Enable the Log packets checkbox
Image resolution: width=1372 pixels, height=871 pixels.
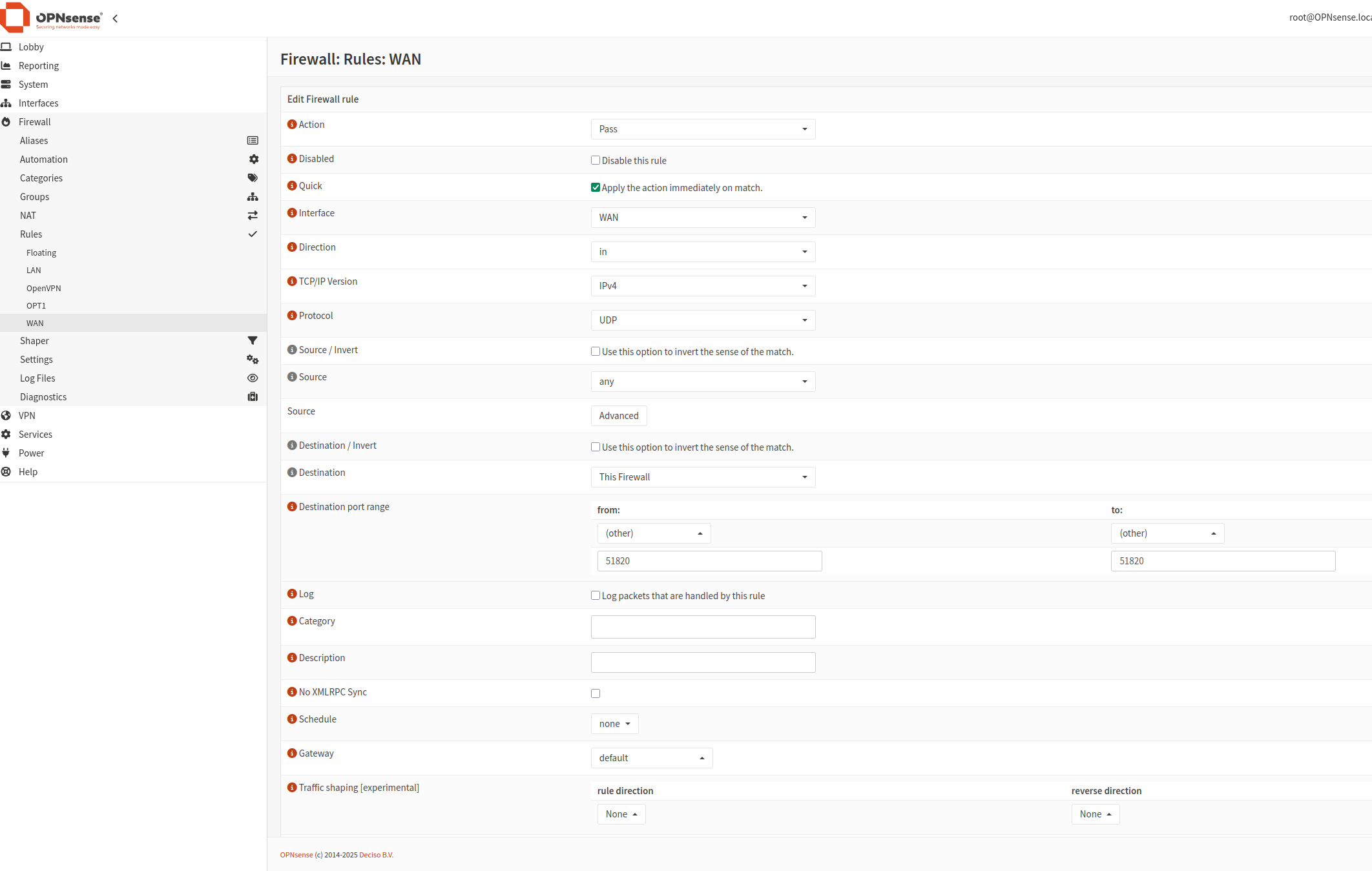[x=596, y=596]
